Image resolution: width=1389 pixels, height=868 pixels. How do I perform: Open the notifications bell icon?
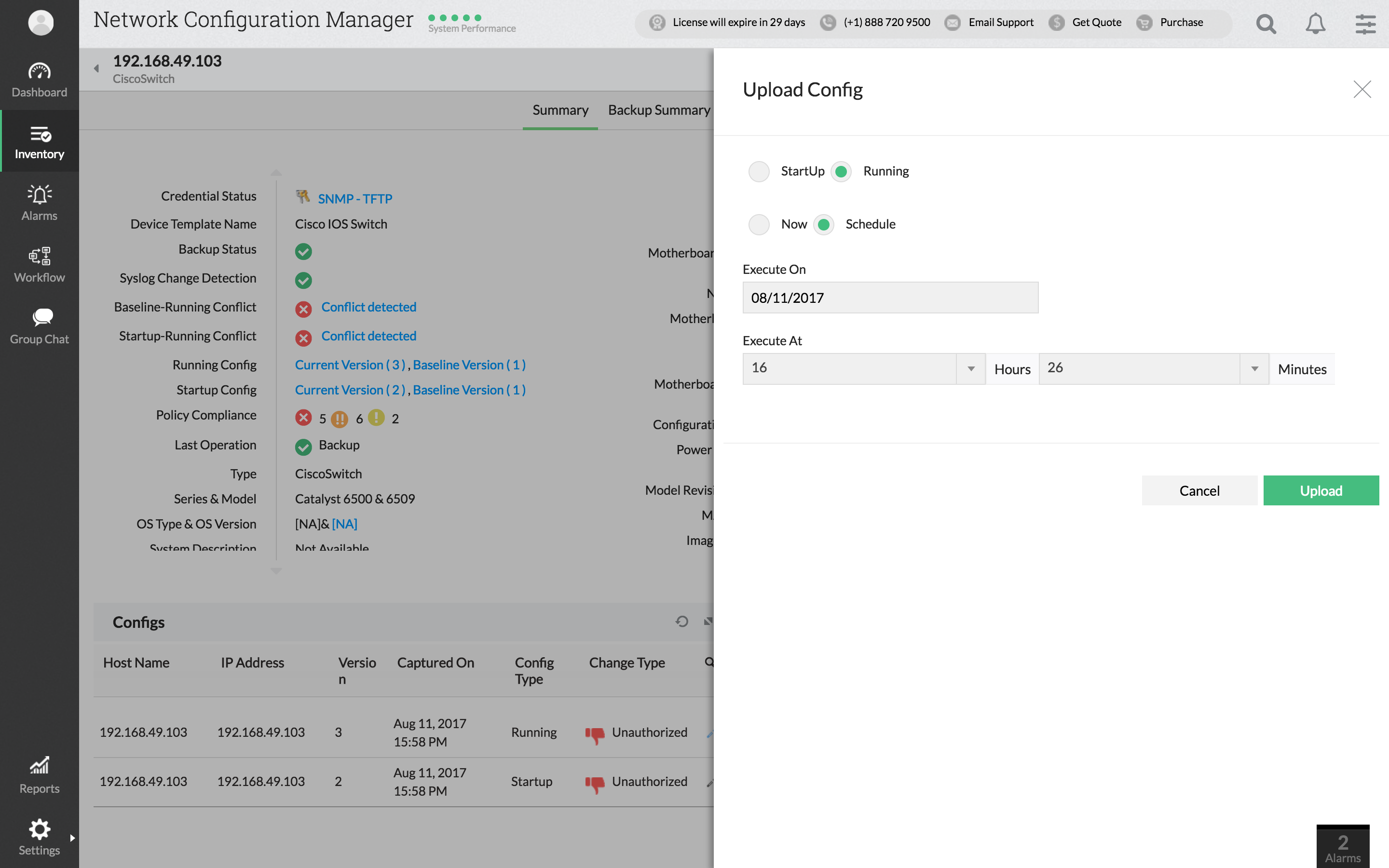(1315, 24)
